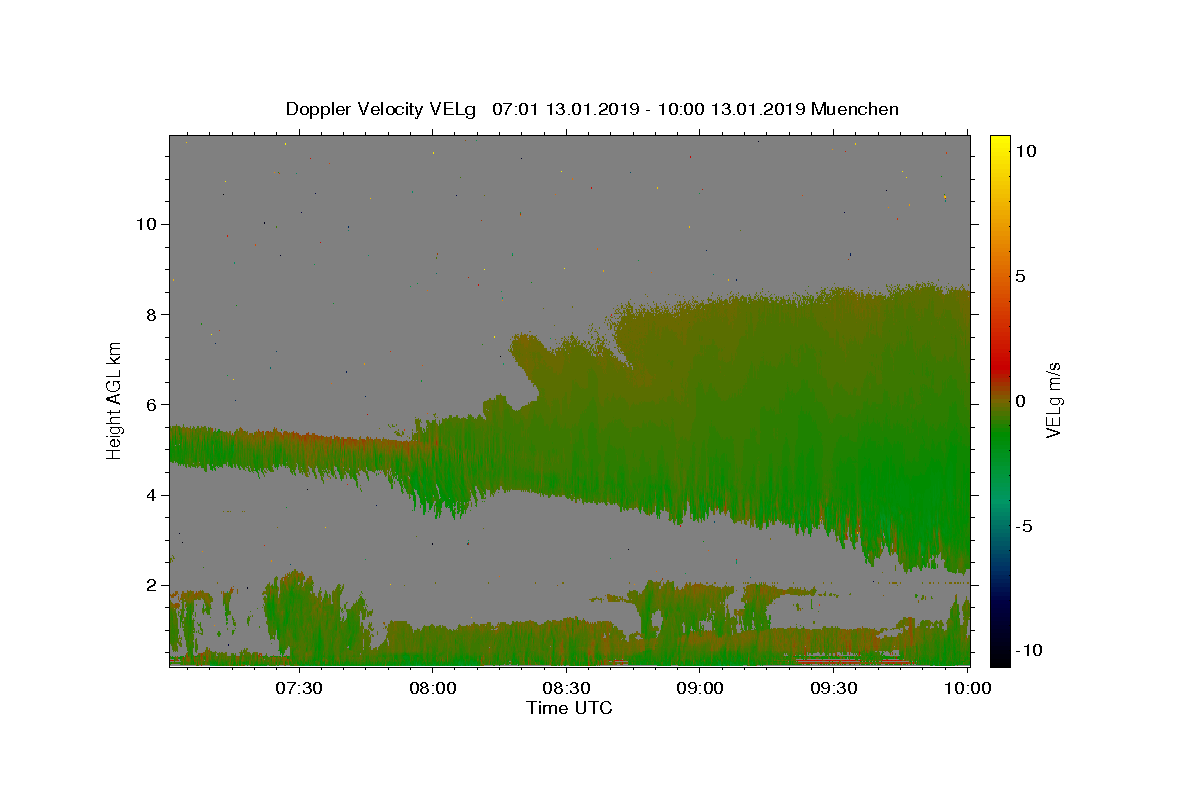This screenshot has width=1200, height=800.
Task: Click the colorbar value 10 label
Action: point(1025,151)
